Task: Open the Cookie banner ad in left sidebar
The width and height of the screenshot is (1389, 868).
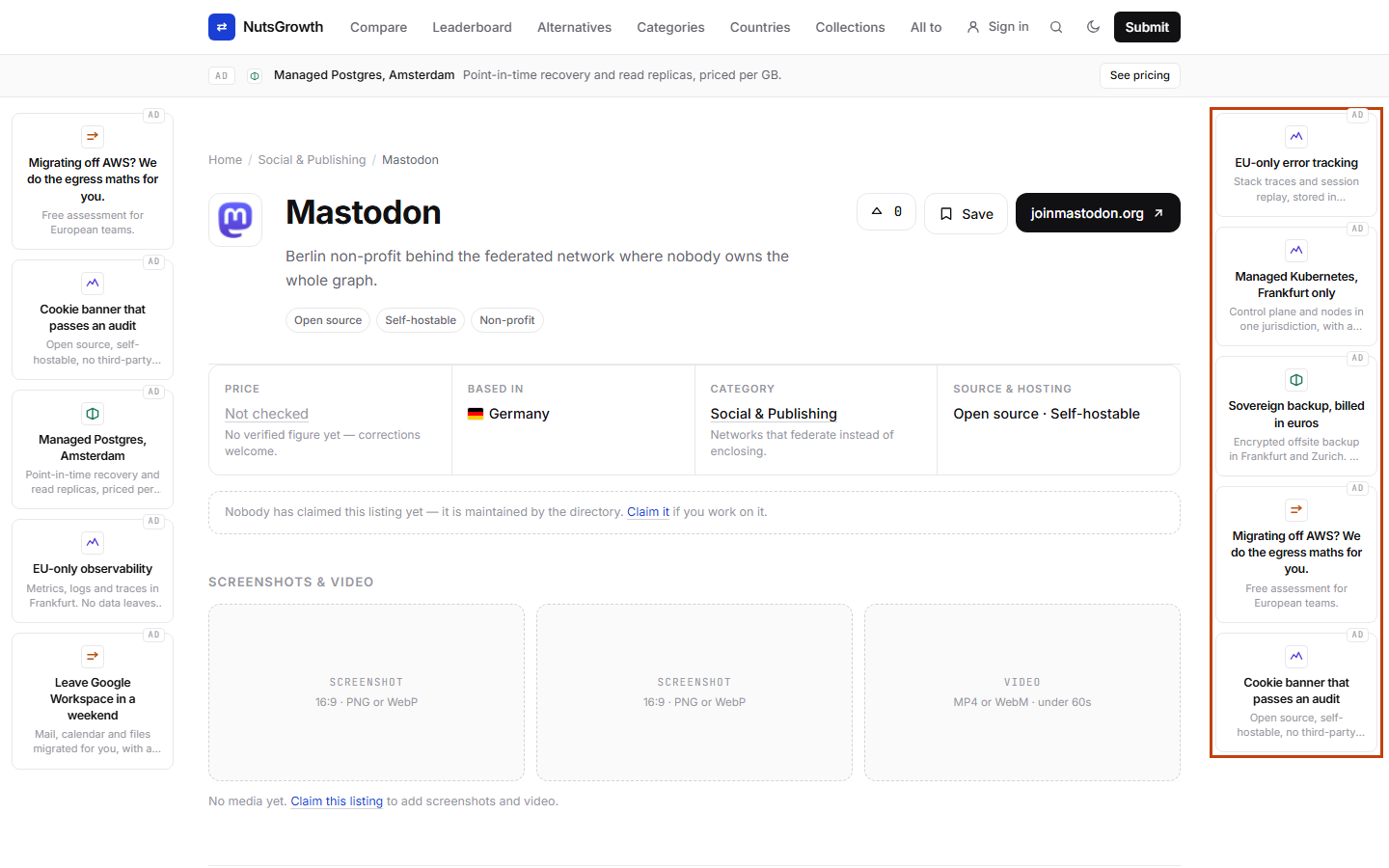Action: (x=93, y=319)
